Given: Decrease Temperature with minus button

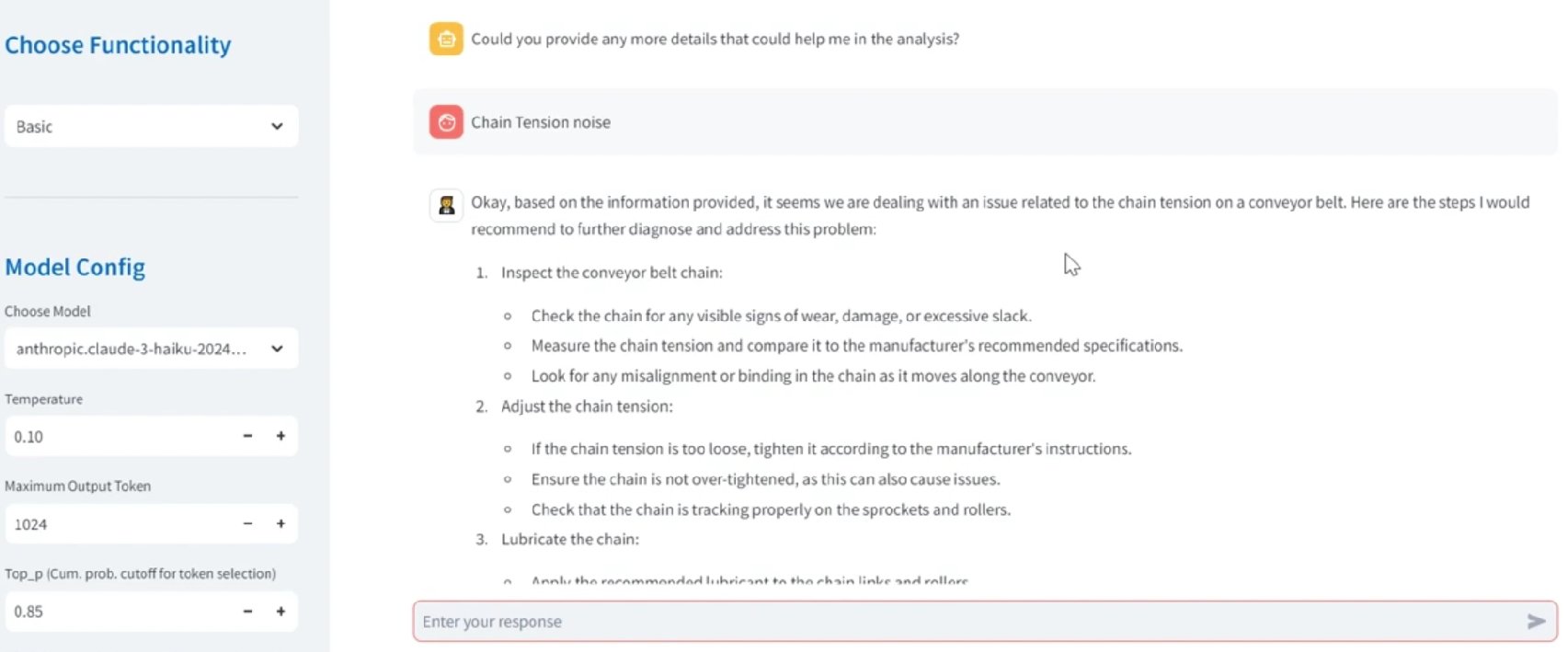Looking at the screenshot, I should coord(247,436).
